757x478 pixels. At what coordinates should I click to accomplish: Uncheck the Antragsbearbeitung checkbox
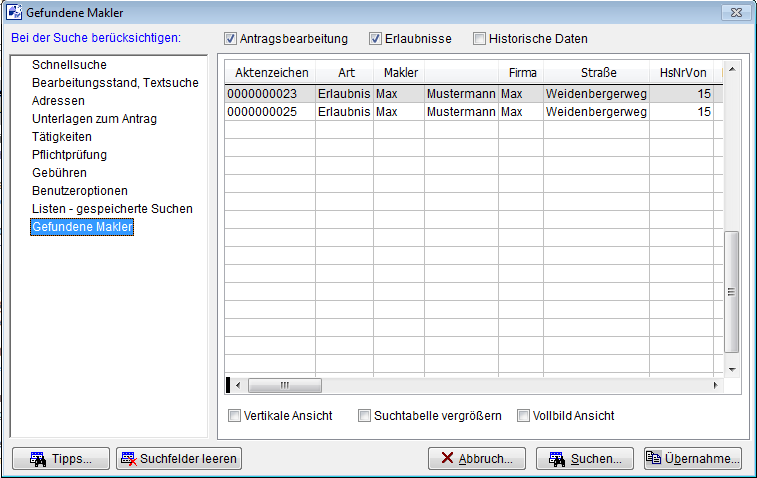232,39
